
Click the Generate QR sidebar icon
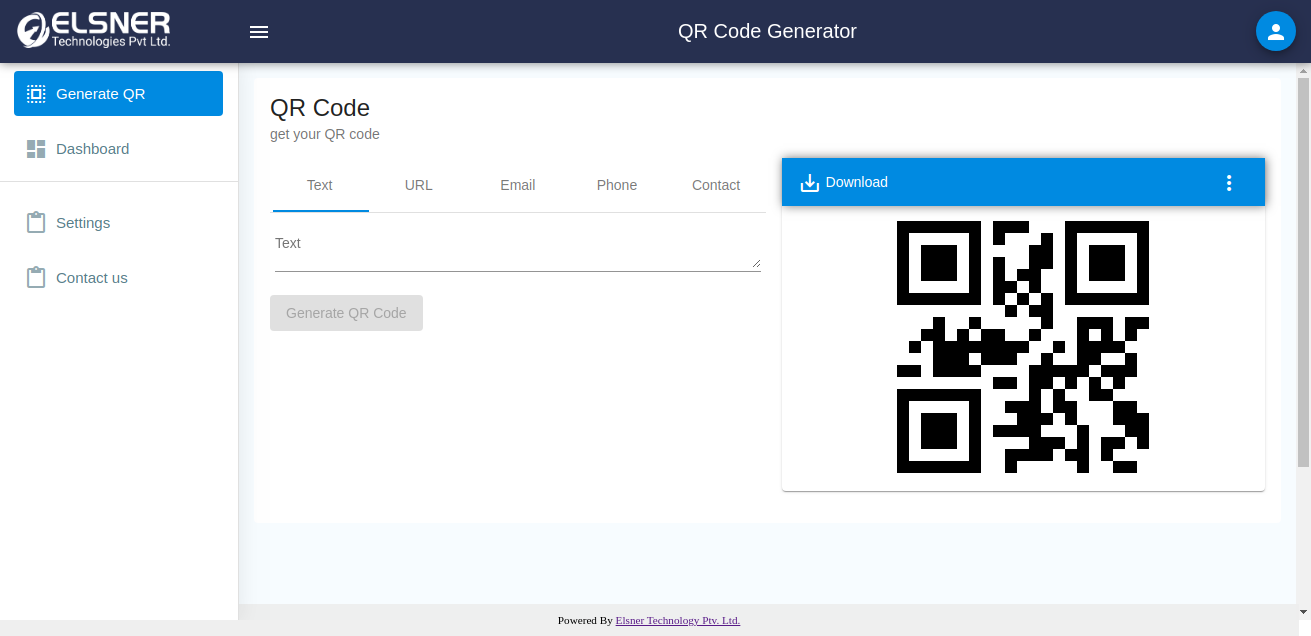[x=36, y=94]
